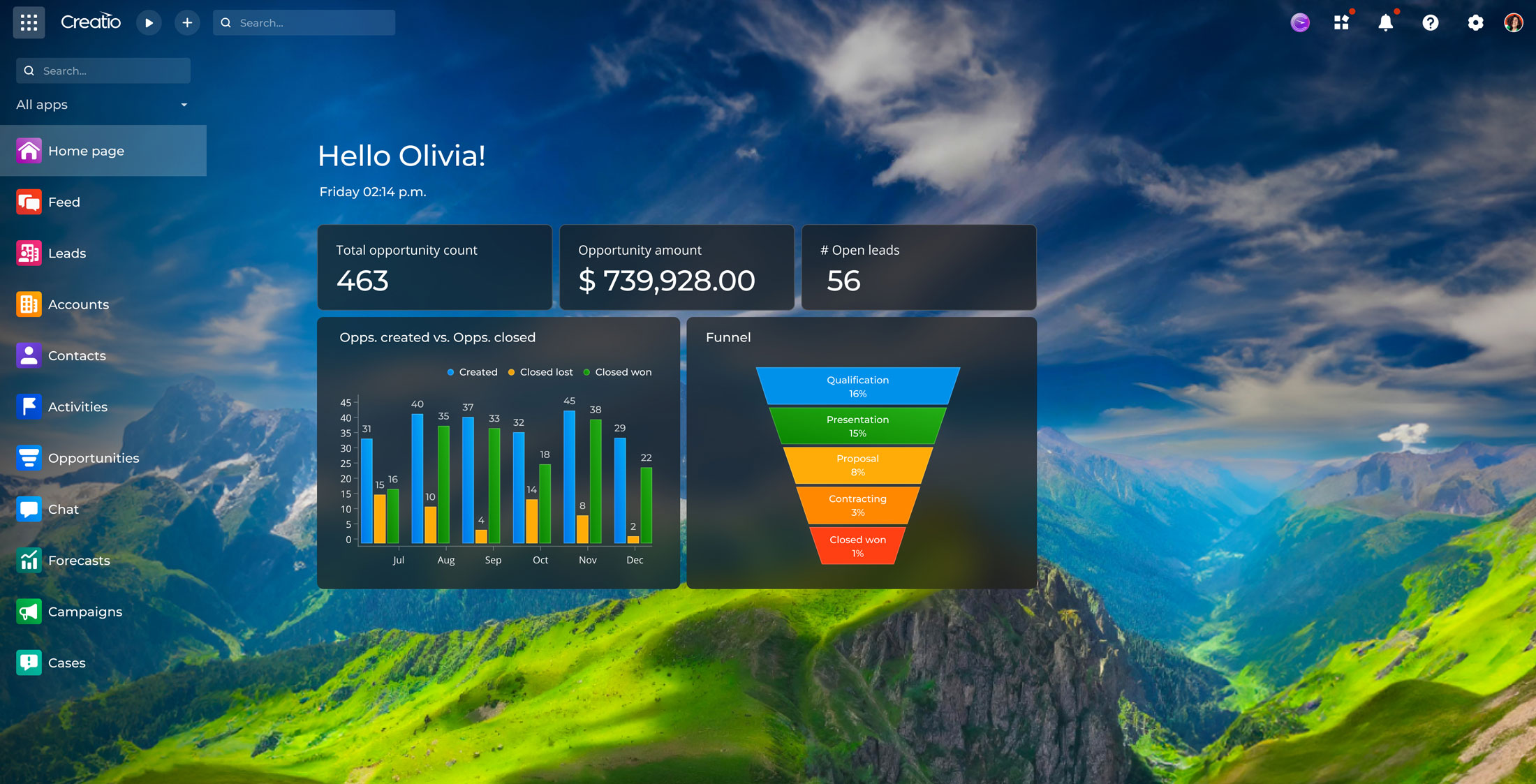Viewport: 1536px width, 784px height.
Task: Open the notifications bell
Action: 1387,22
